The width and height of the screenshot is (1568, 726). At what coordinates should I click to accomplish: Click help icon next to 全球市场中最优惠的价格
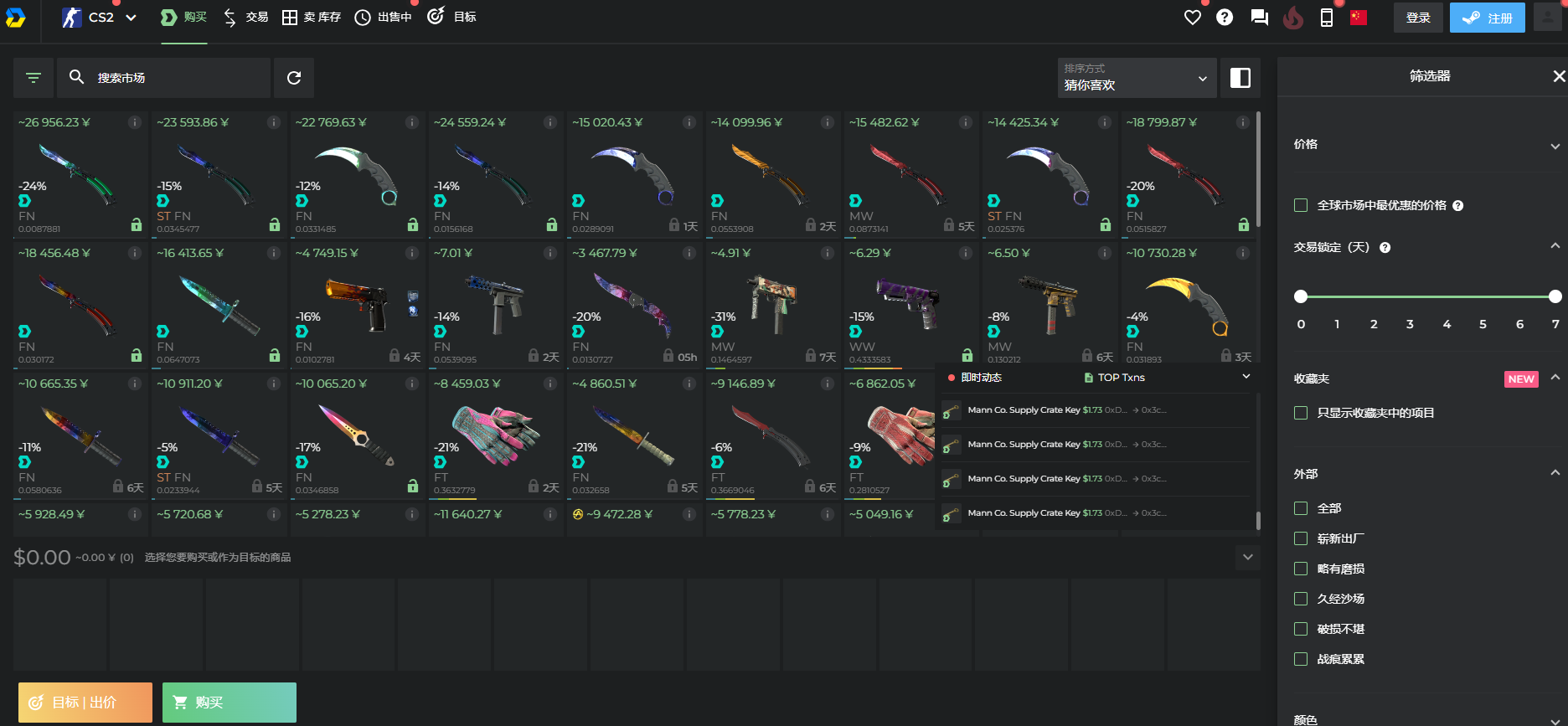click(1458, 206)
